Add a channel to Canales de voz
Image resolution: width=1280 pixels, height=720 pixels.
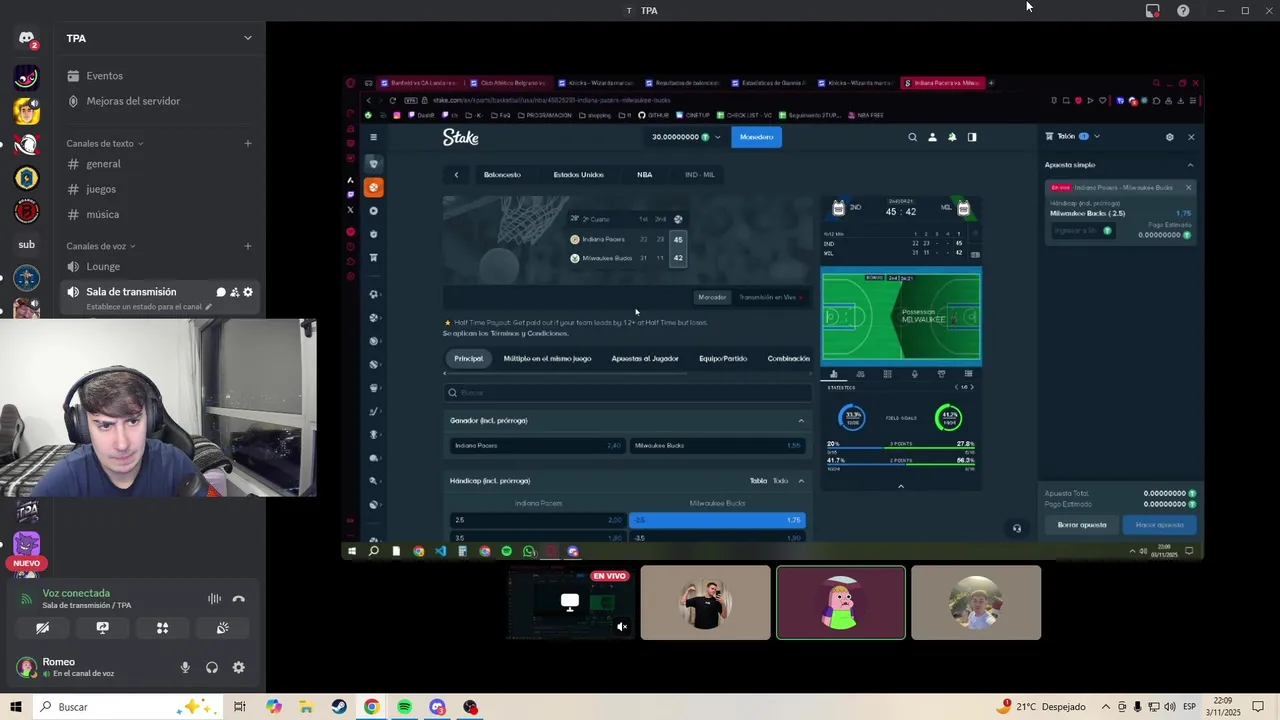(x=248, y=246)
